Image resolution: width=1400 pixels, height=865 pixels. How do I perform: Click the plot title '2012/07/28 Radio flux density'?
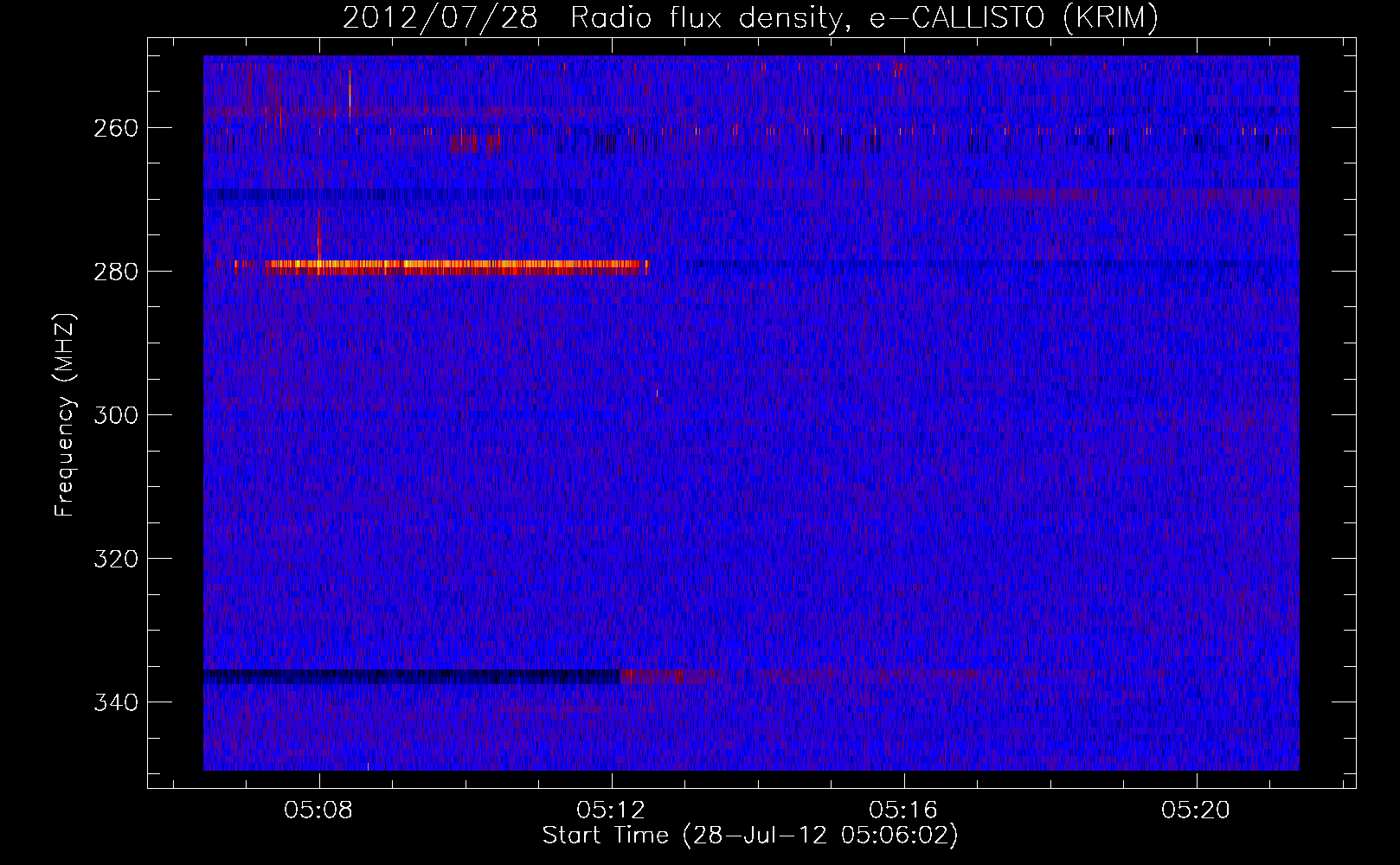[750, 17]
